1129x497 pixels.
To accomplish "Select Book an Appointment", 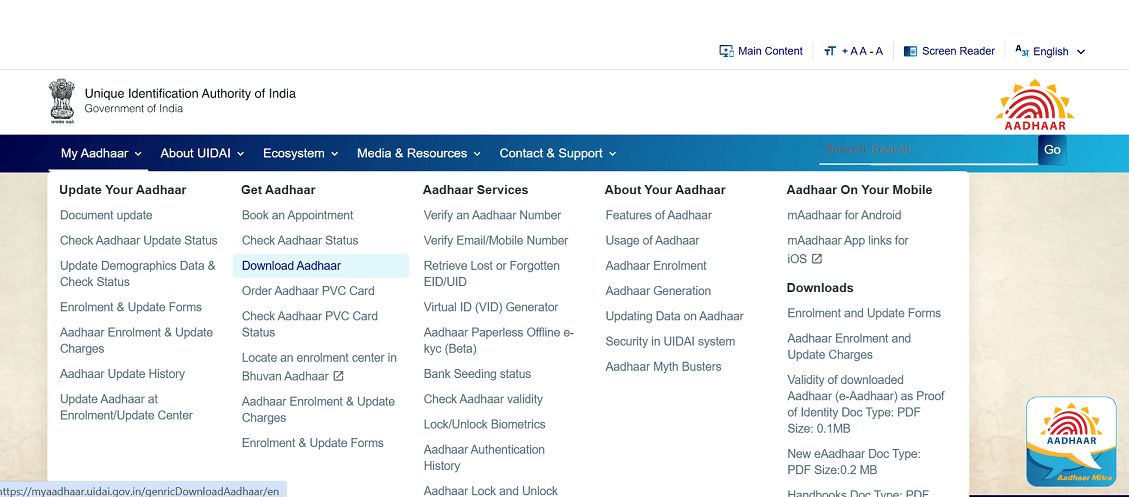I will pyautogui.click(x=297, y=215).
